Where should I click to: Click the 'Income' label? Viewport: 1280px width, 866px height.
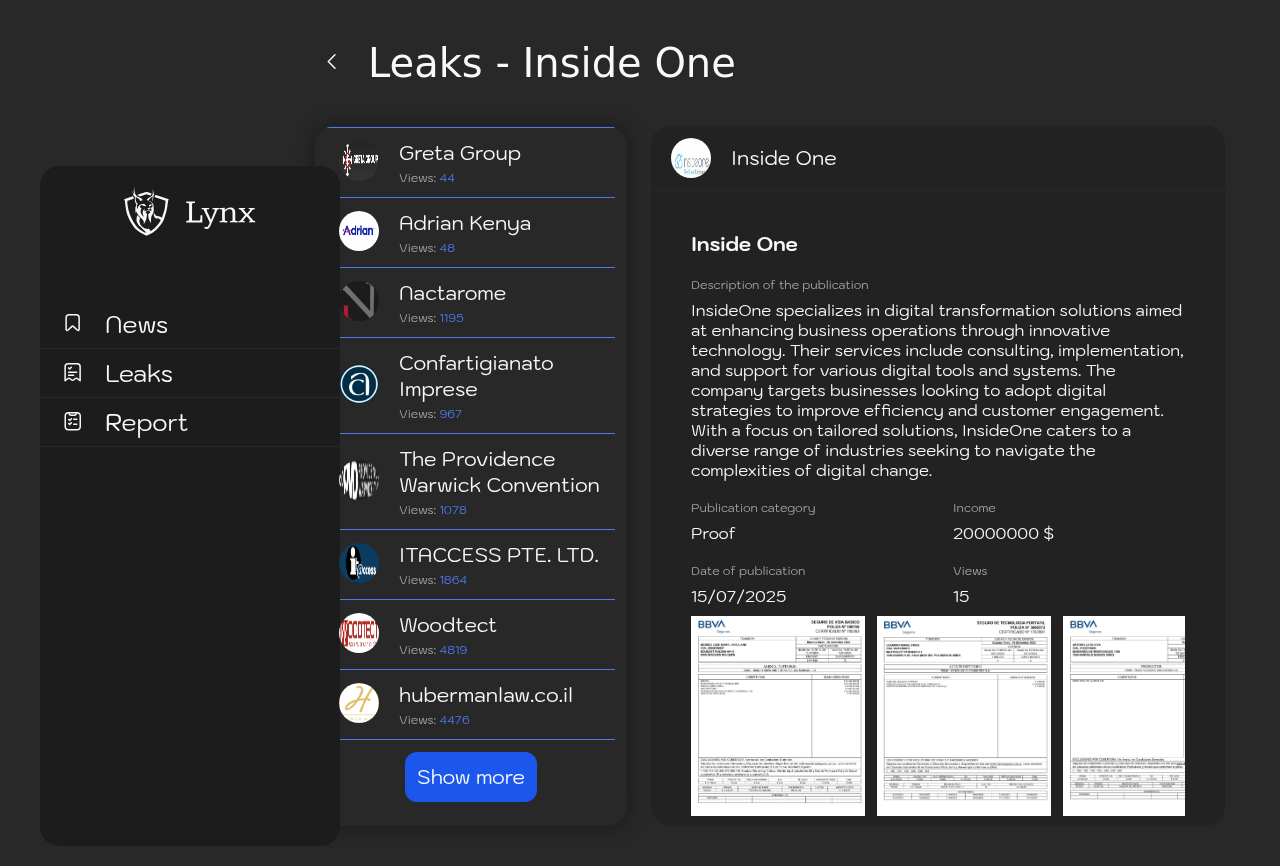[974, 508]
